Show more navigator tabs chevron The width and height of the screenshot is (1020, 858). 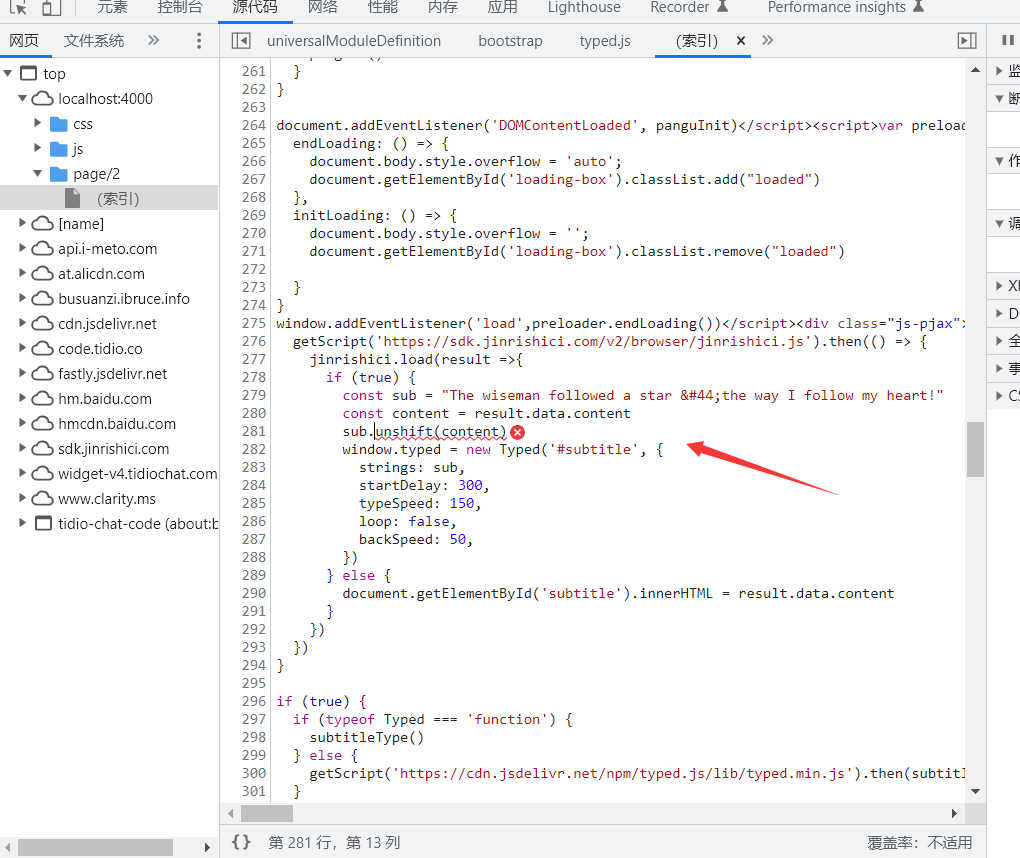click(154, 40)
